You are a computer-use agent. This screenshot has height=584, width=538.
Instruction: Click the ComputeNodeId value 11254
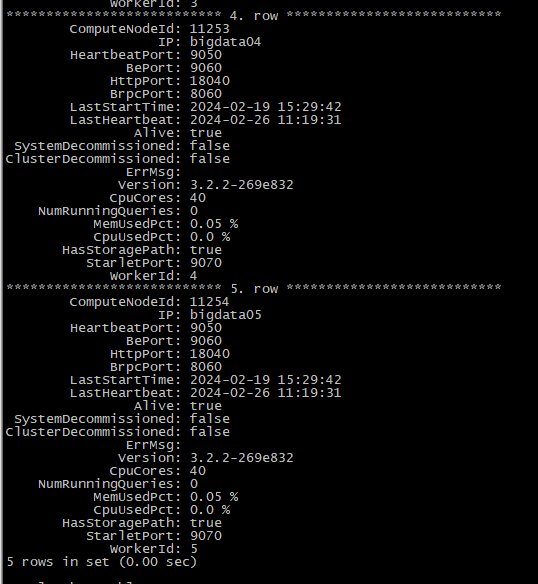[209, 302]
